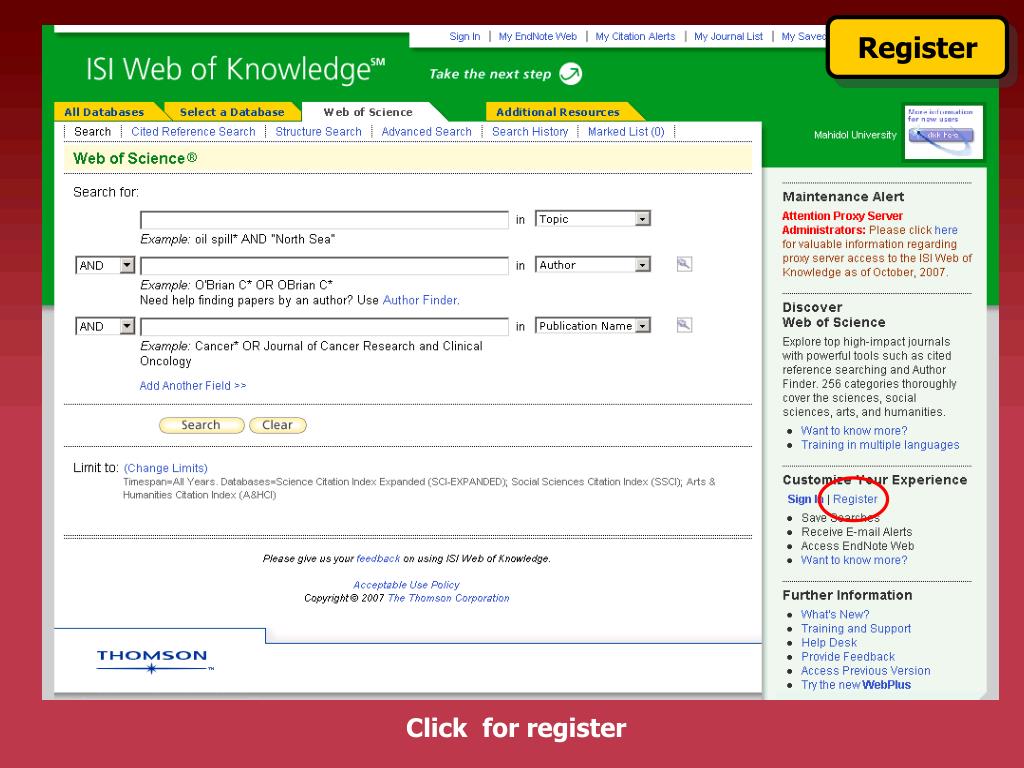1024x768 pixels.
Task: Click the Maintenance Alert heading
Action: click(843, 197)
